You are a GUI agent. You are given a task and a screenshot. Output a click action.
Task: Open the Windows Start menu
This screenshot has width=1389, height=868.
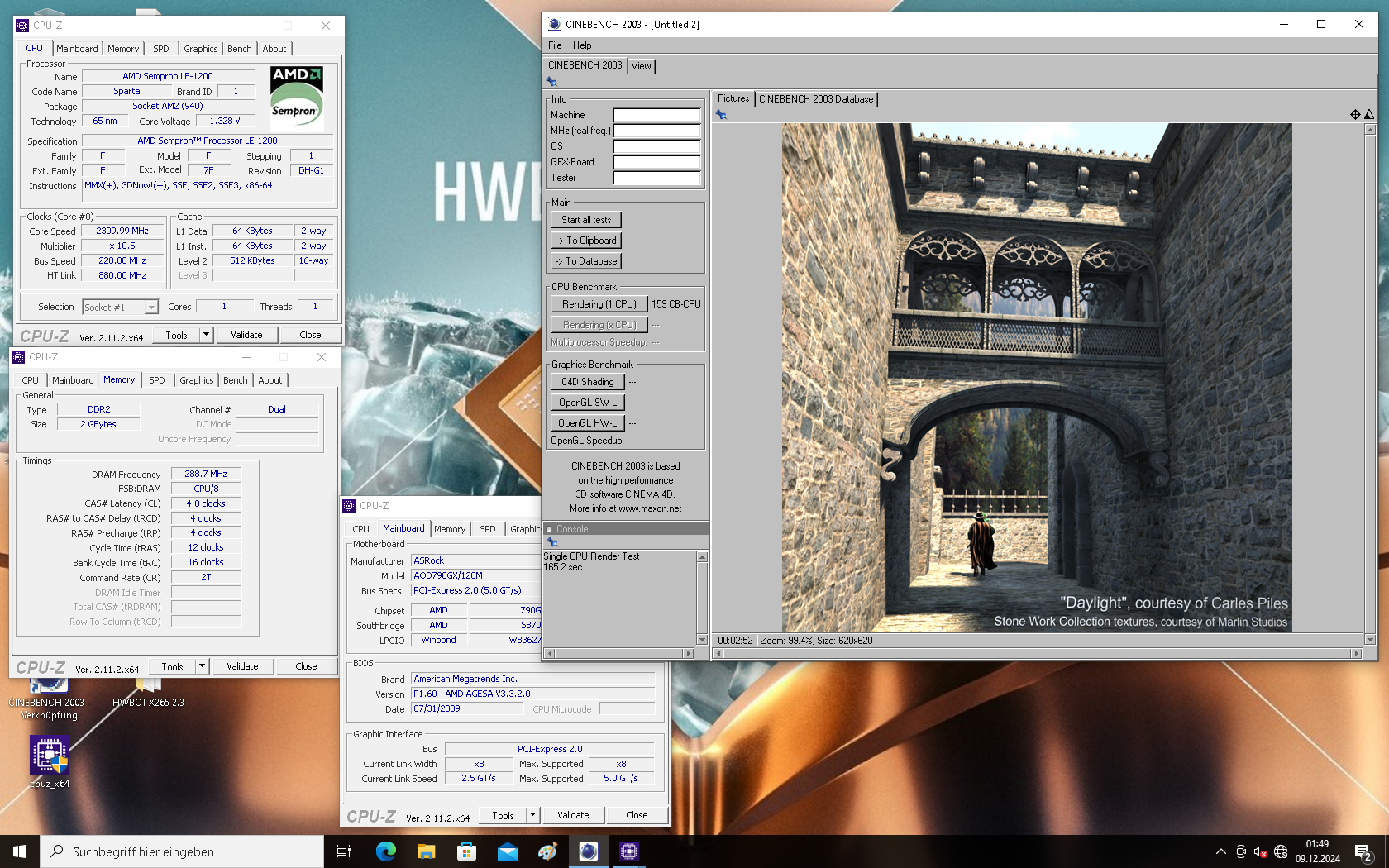coord(20,851)
